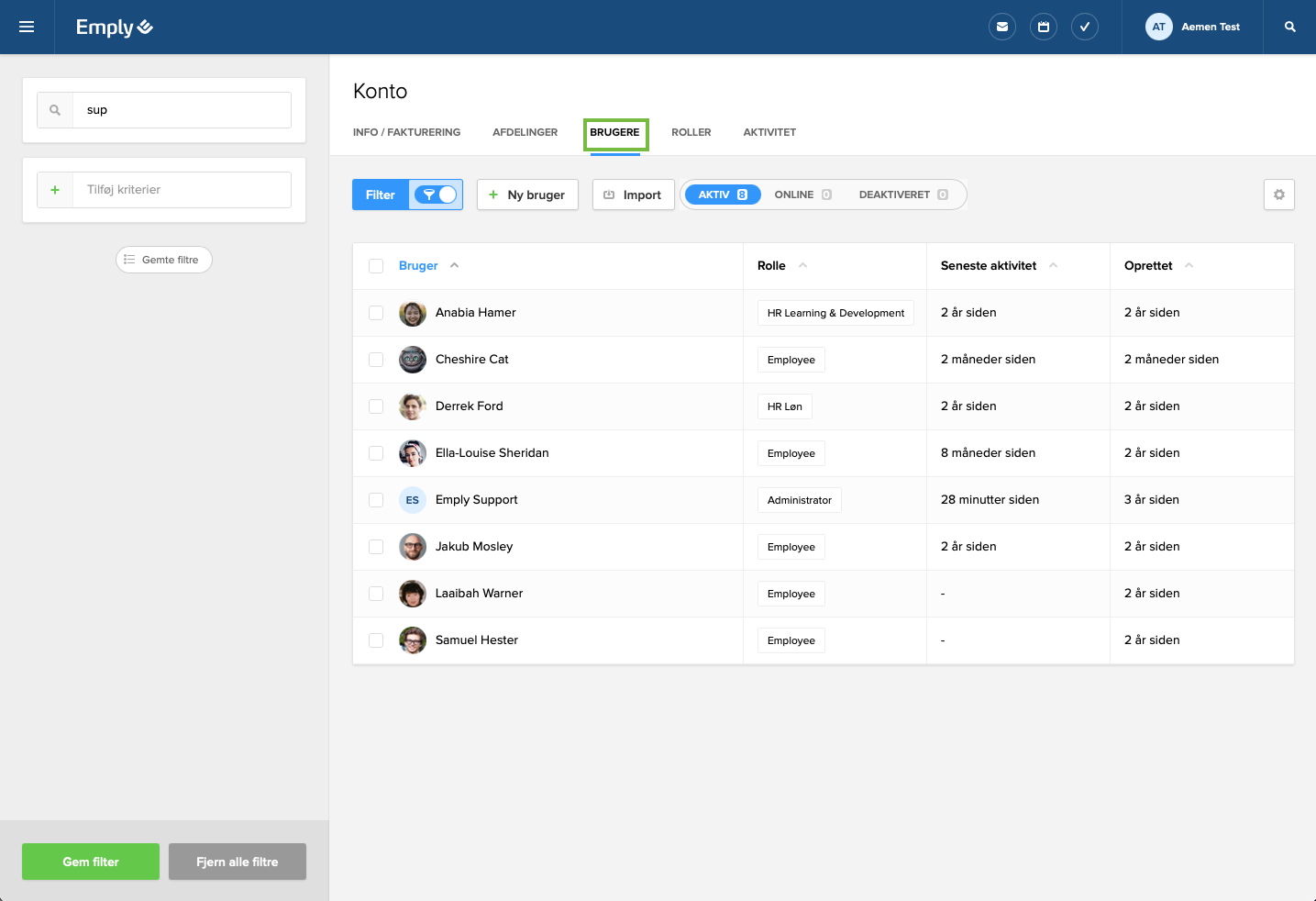Switch to the Roller tab
Image resolution: width=1316 pixels, height=901 pixels.
coord(691,132)
